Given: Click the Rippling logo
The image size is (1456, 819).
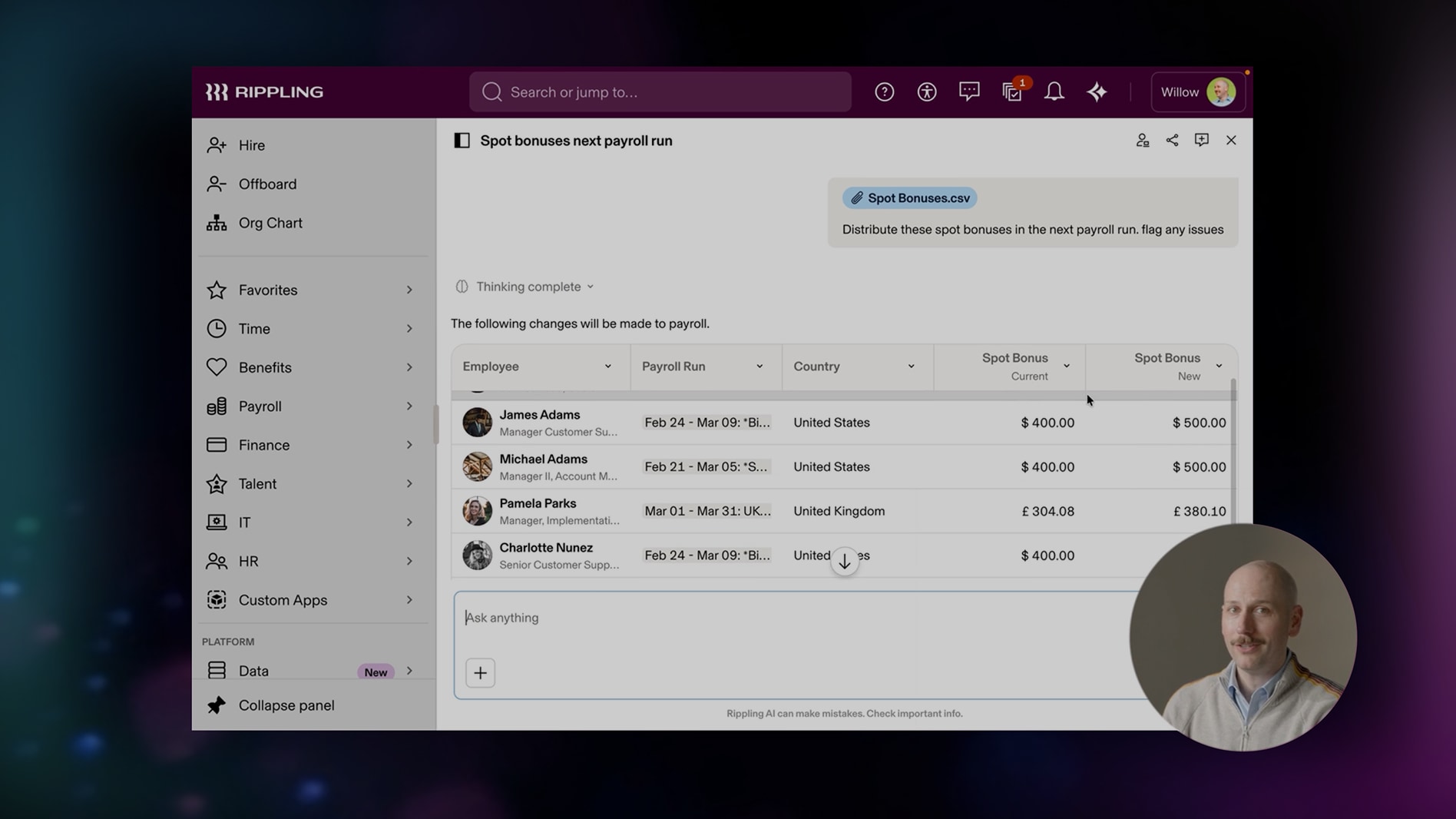Looking at the screenshot, I should 264,92.
